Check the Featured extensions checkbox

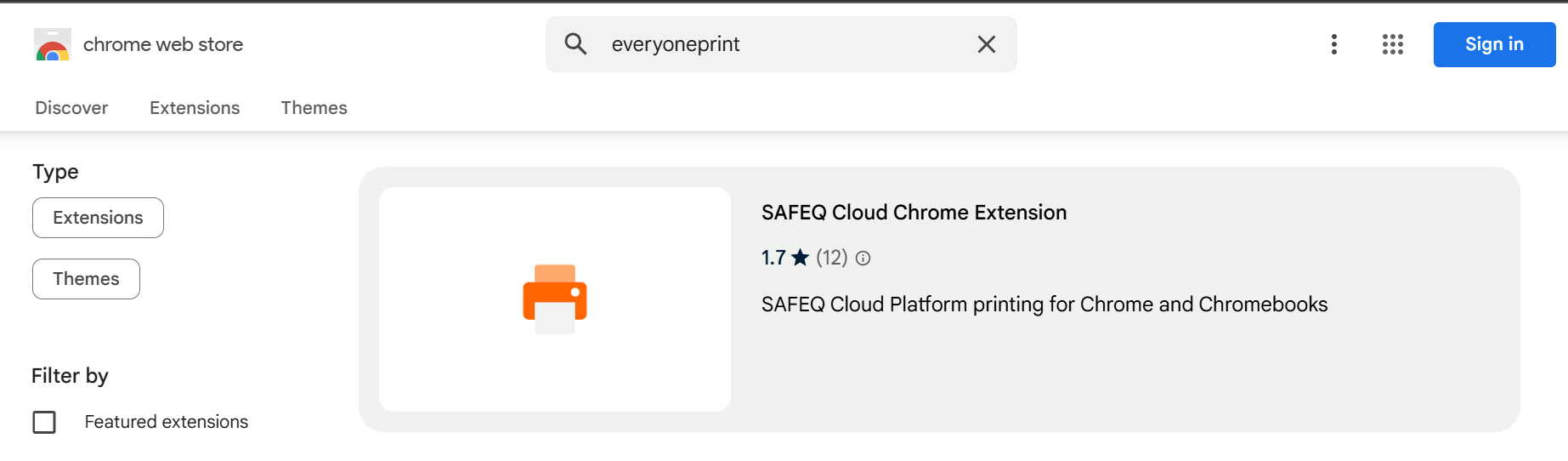44,422
